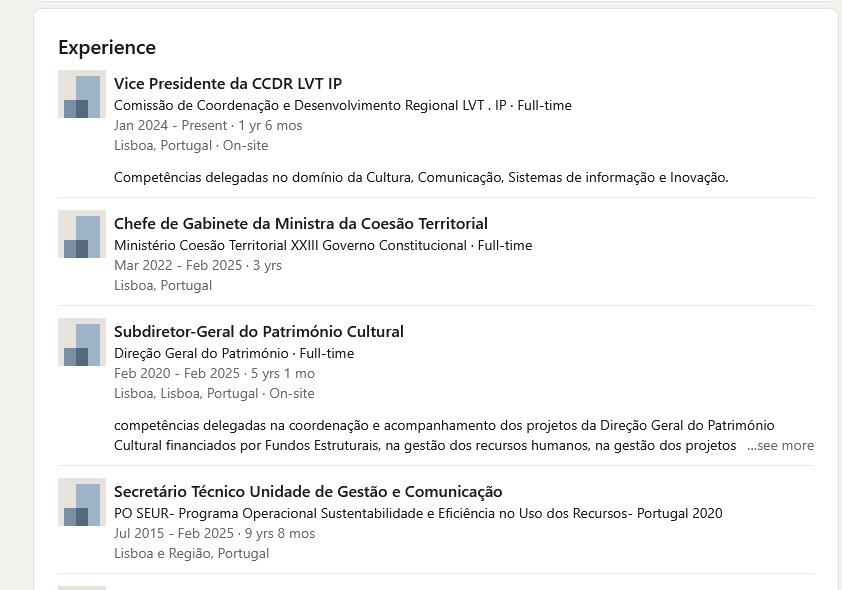842x590 pixels.
Task: Open company logo beside Chefe de Gabinete entry
Action: tap(82, 234)
